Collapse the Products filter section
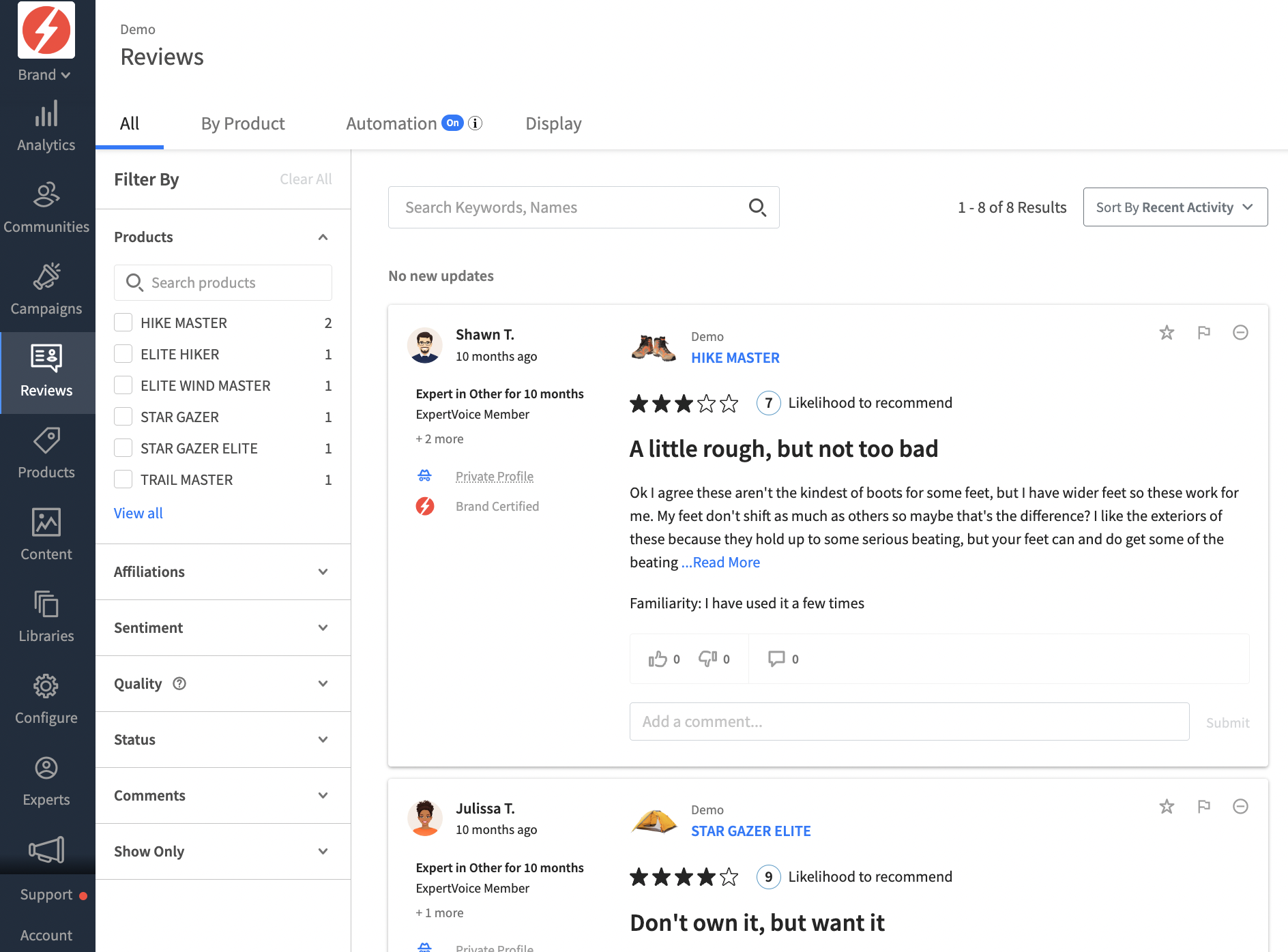Screen dimensions: 1288x952 (323, 237)
